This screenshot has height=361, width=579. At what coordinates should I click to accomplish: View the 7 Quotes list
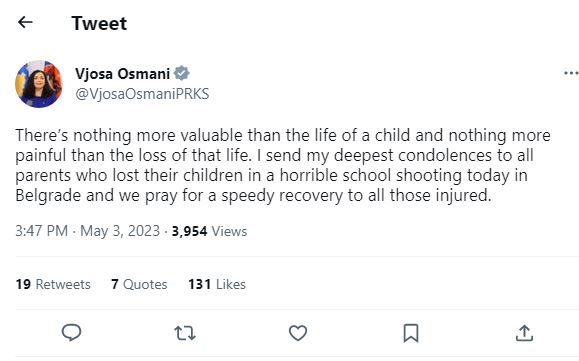coord(139,284)
